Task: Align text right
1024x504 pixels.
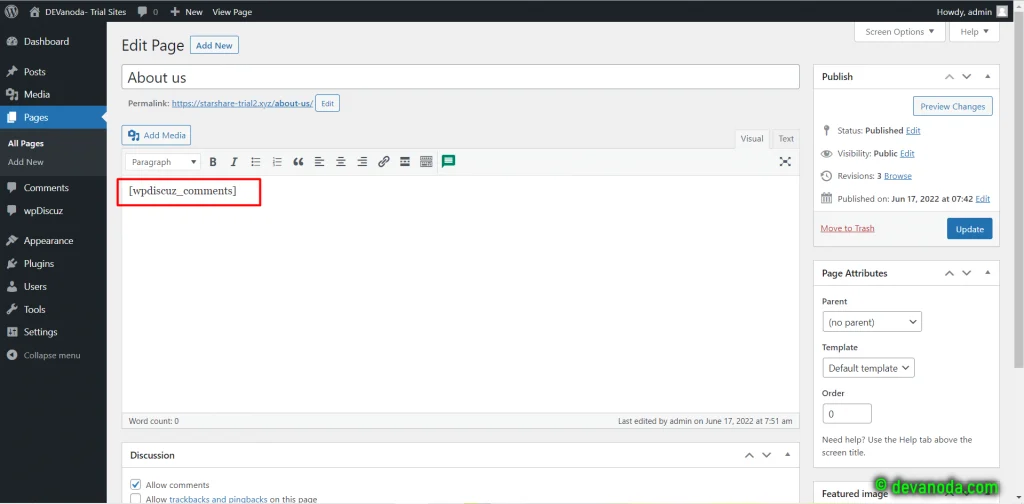Action: [x=362, y=162]
